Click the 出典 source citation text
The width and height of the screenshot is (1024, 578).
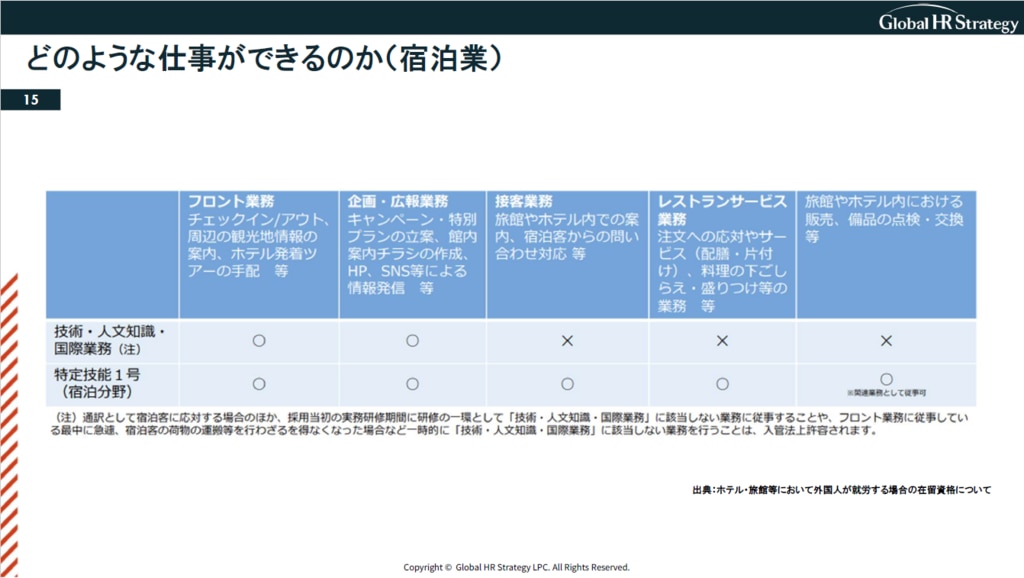(x=840, y=491)
